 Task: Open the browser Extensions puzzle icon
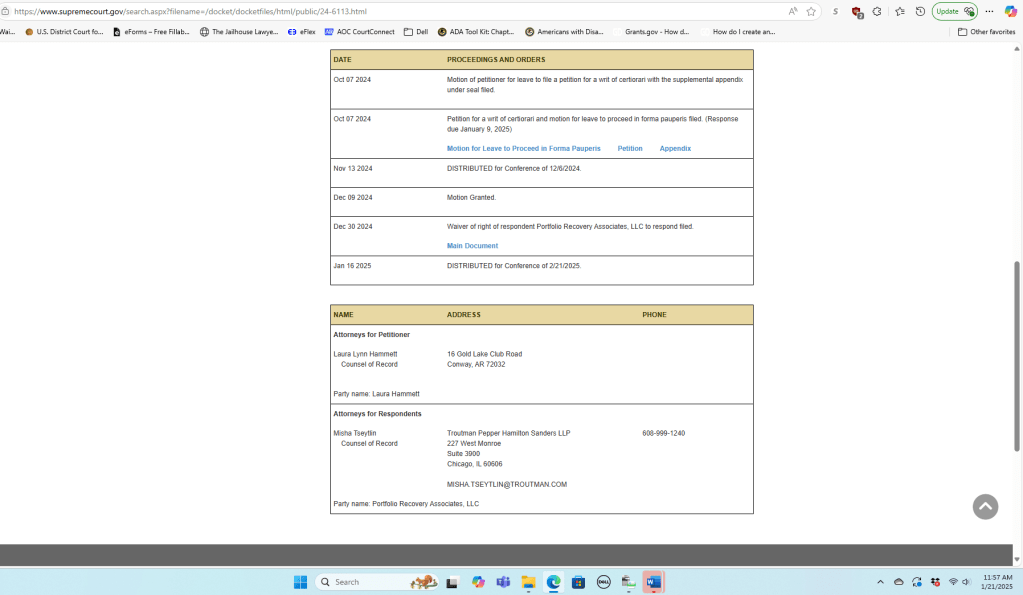[877, 11]
